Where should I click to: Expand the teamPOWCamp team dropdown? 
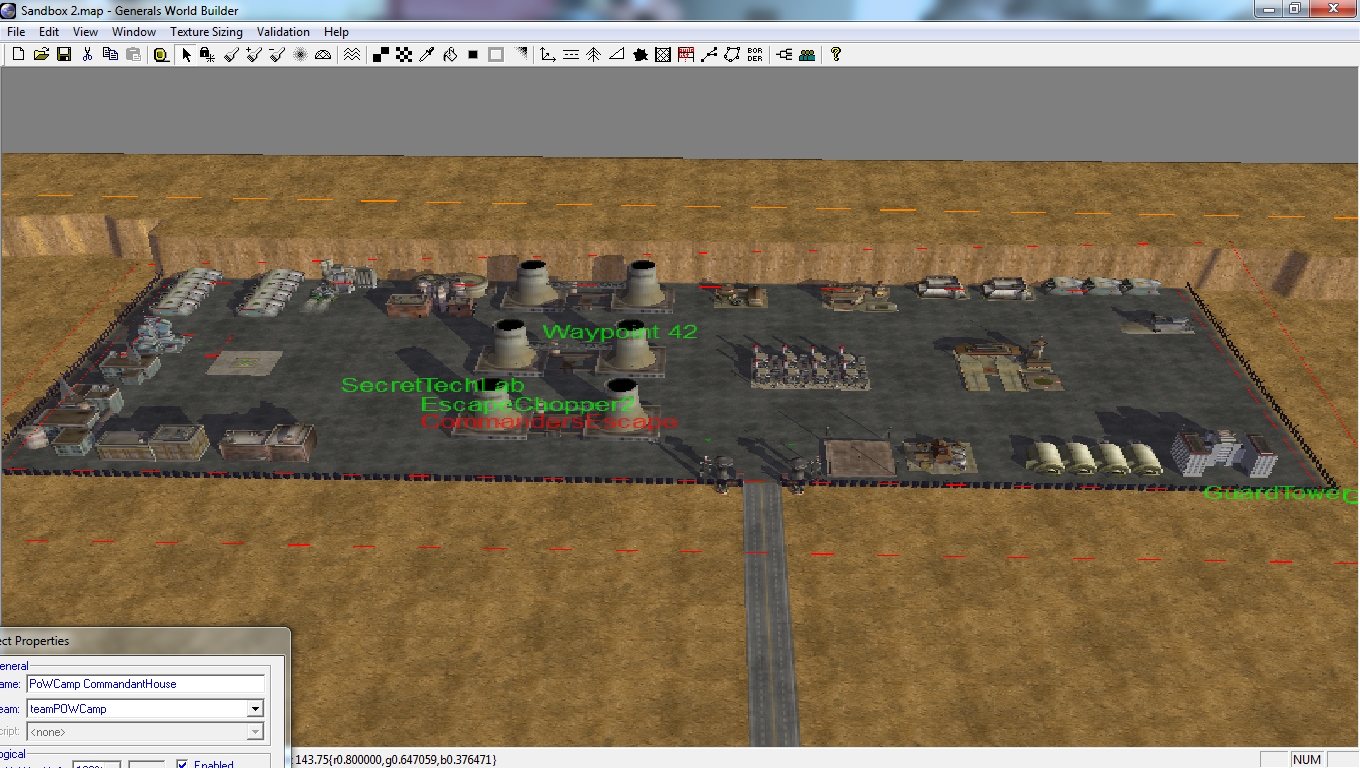[255, 709]
